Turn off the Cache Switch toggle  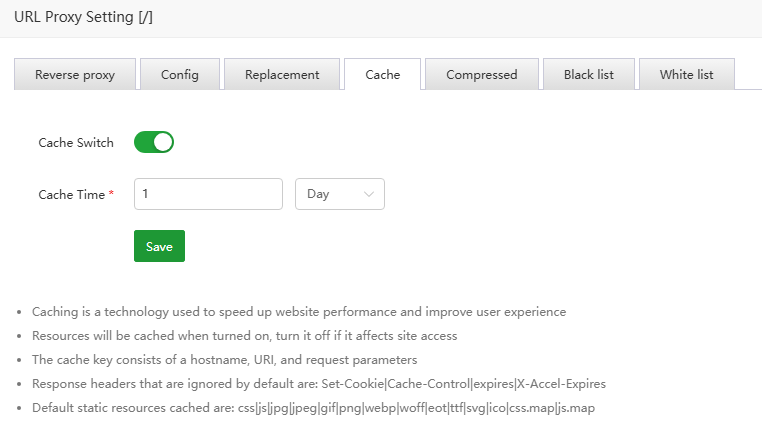(154, 142)
